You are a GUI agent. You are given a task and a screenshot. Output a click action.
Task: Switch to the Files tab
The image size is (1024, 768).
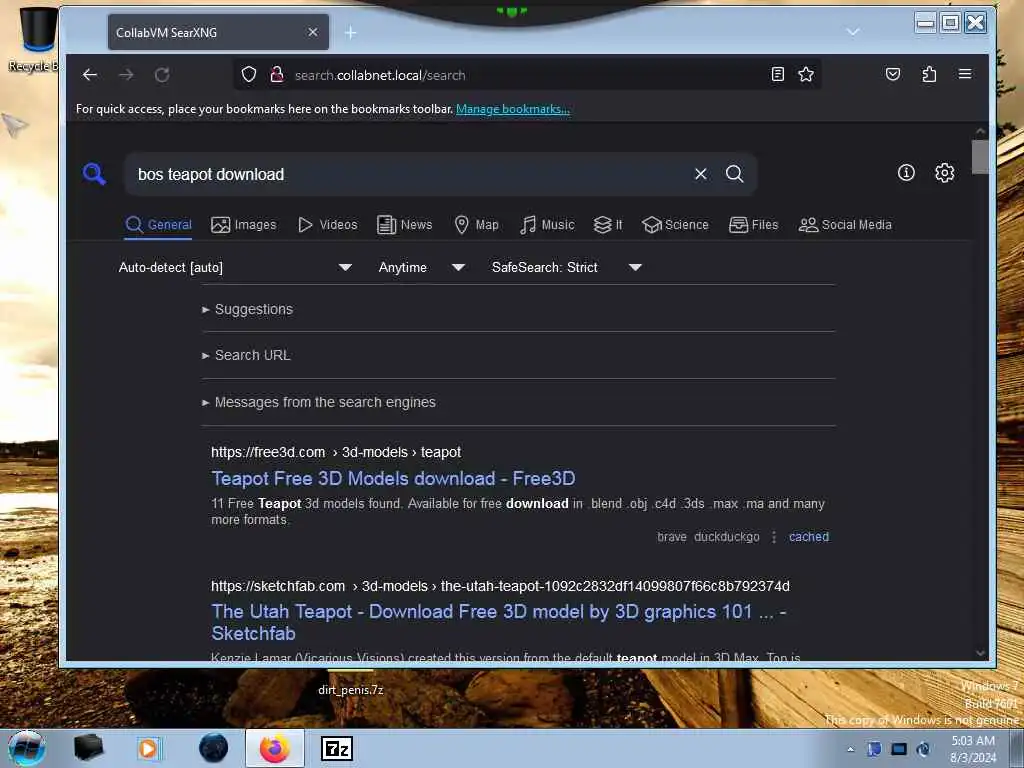[x=754, y=225]
